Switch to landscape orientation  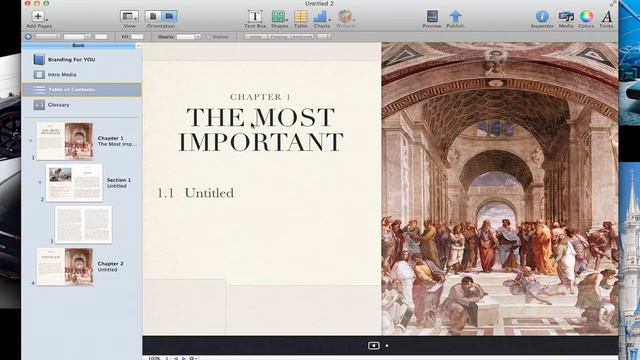click(169, 16)
